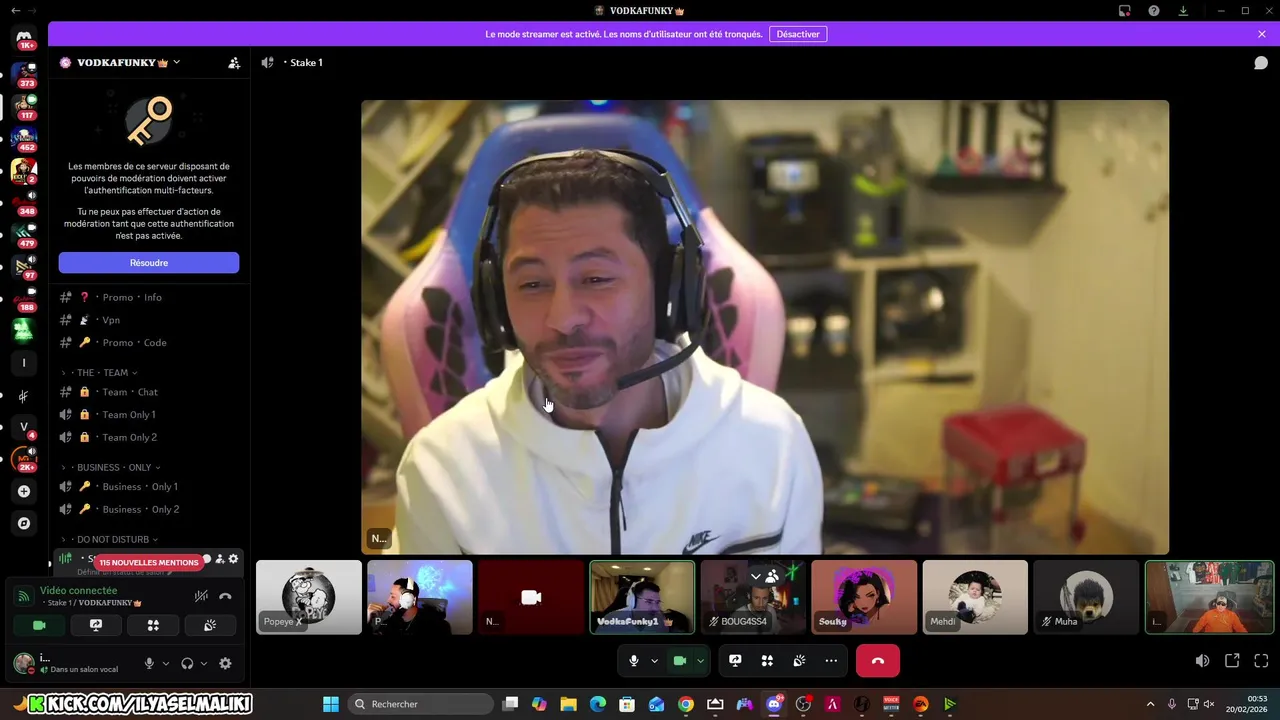Hide members via the people icon above thumbnails

[x=771, y=576]
